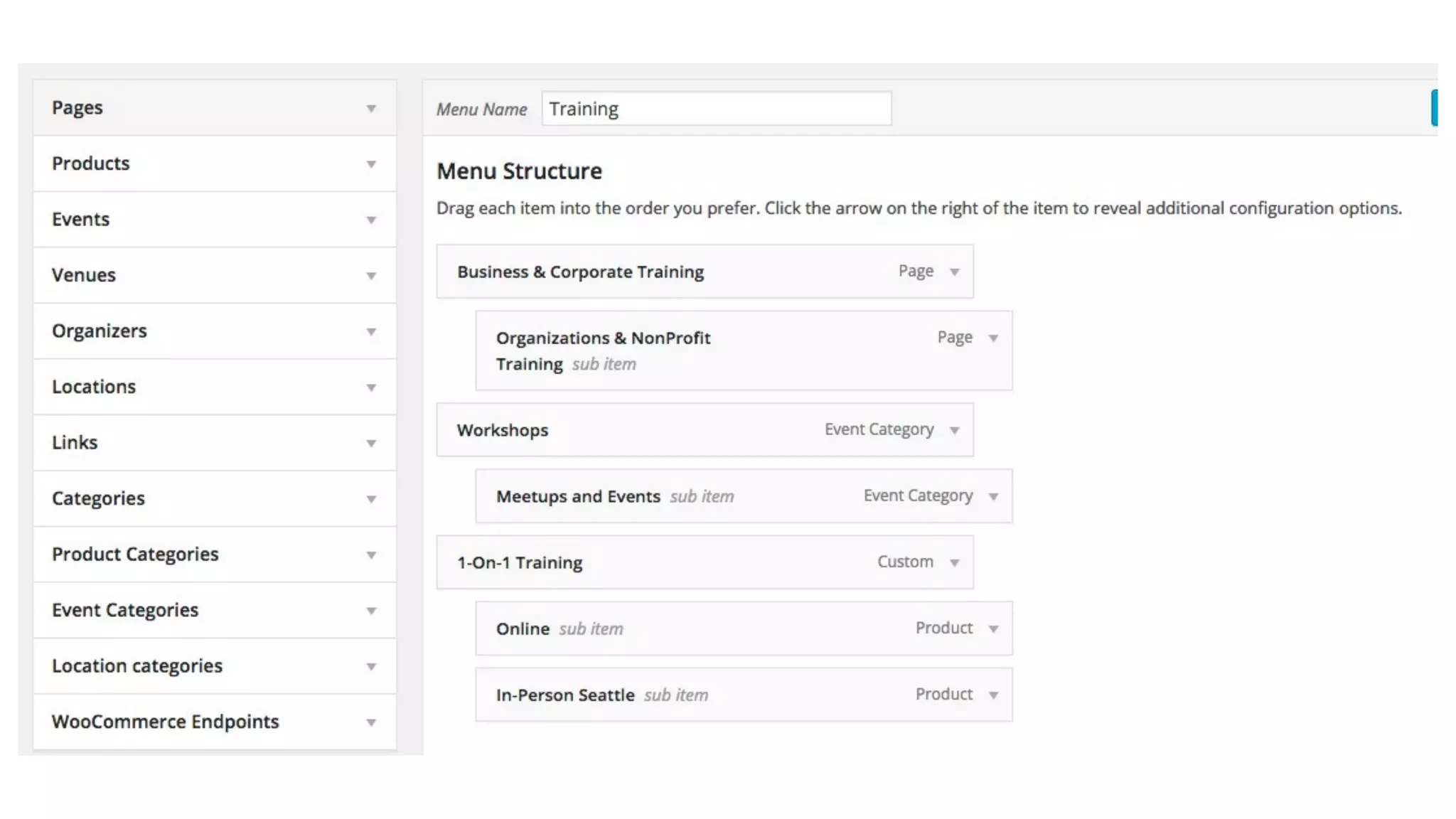Expand the Locations section

(370, 387)
